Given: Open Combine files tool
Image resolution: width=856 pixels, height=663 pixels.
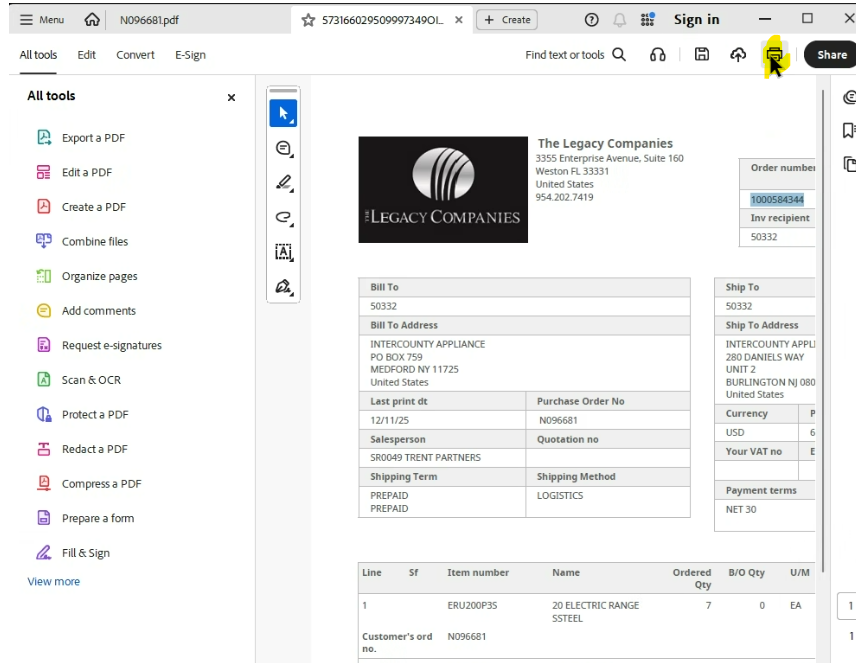Looking at the screenshot, I should [82, 241].
